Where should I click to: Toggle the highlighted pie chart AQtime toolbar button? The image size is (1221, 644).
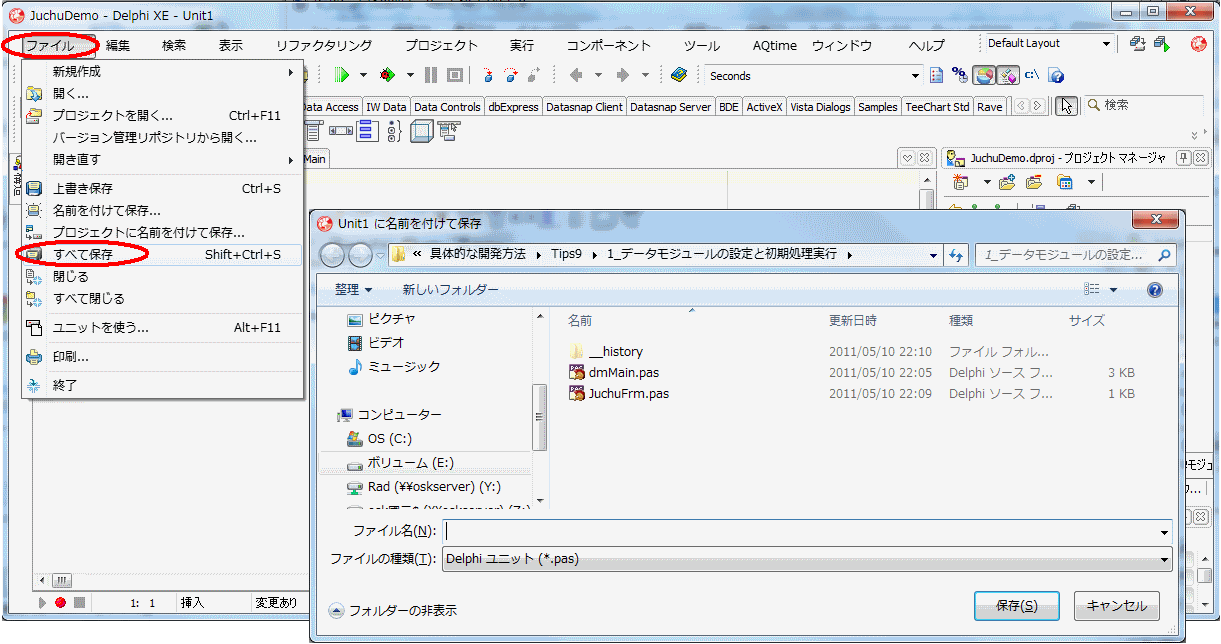(985, 75)
